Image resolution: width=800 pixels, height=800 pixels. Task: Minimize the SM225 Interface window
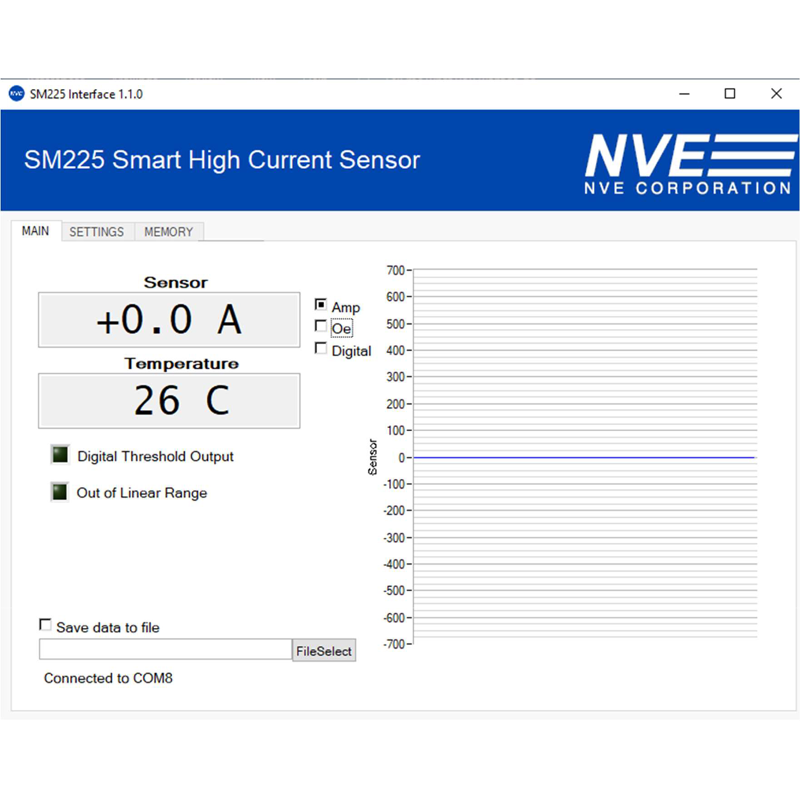tap(684, 94)
